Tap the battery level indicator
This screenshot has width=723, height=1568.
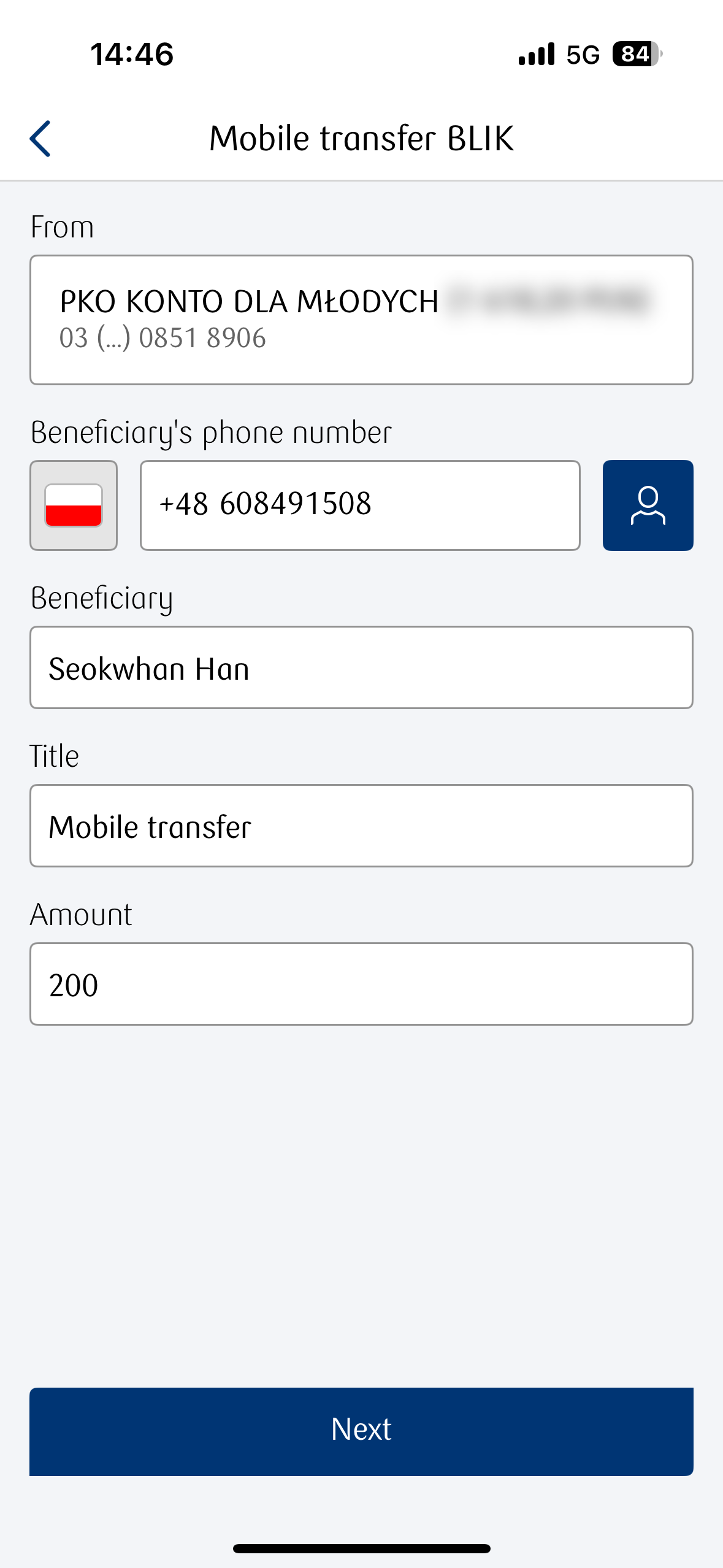pos(637,54)
